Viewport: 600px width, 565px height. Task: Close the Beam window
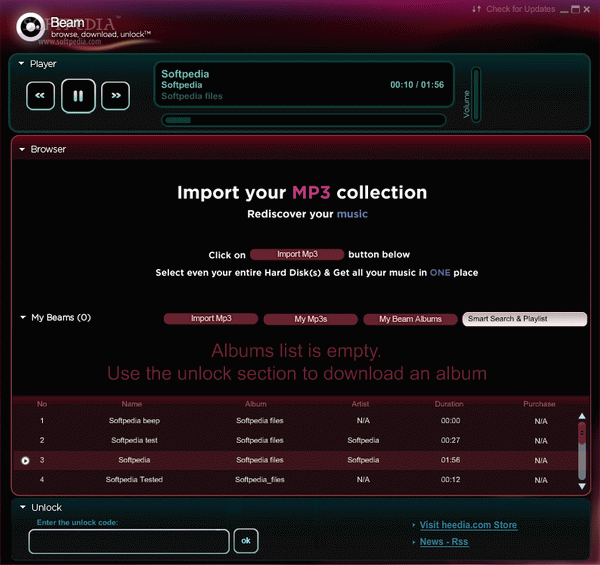(x=587, y=9)
